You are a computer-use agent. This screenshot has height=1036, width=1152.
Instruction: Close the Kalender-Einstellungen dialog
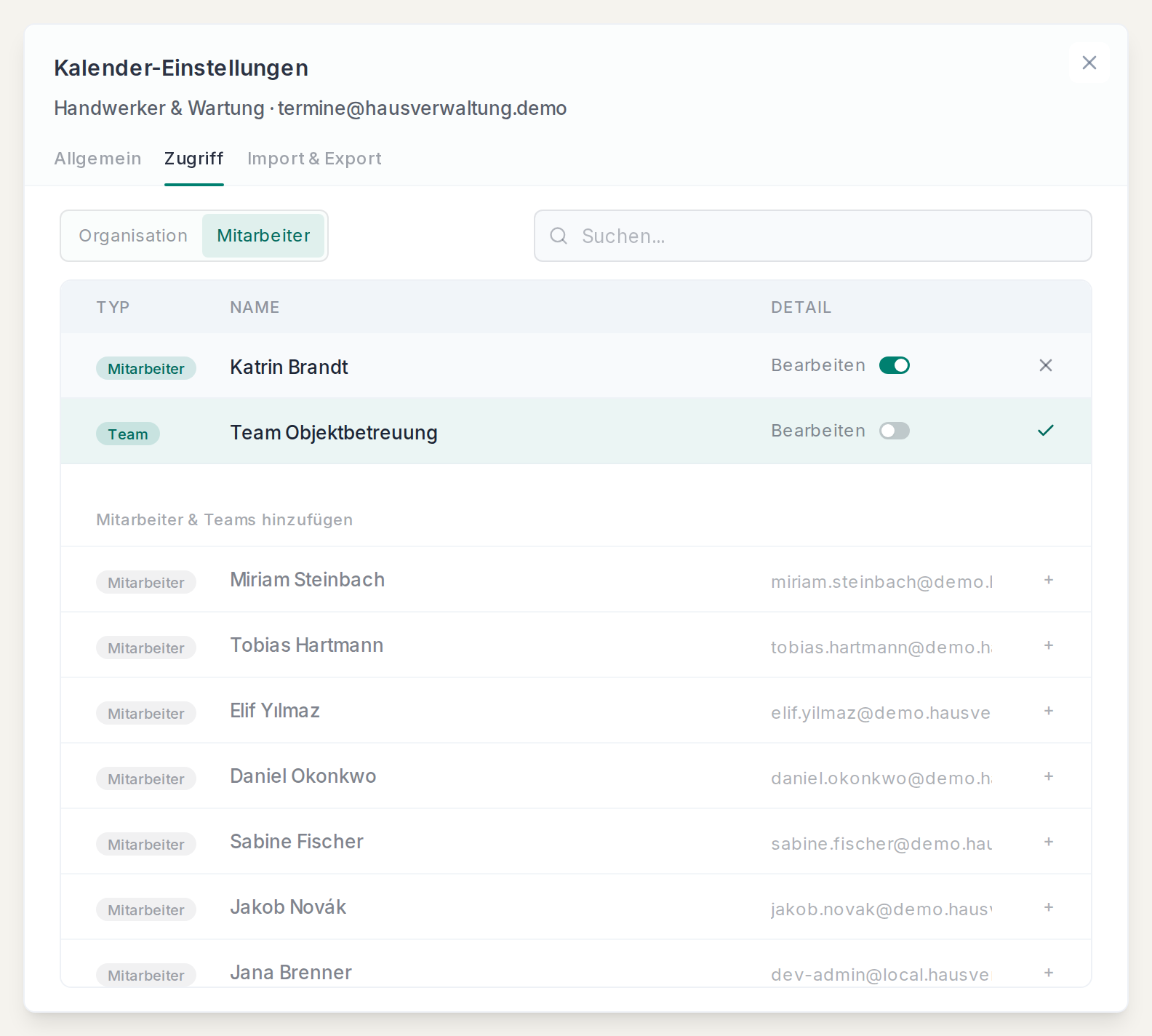(x=1089, y=63)
